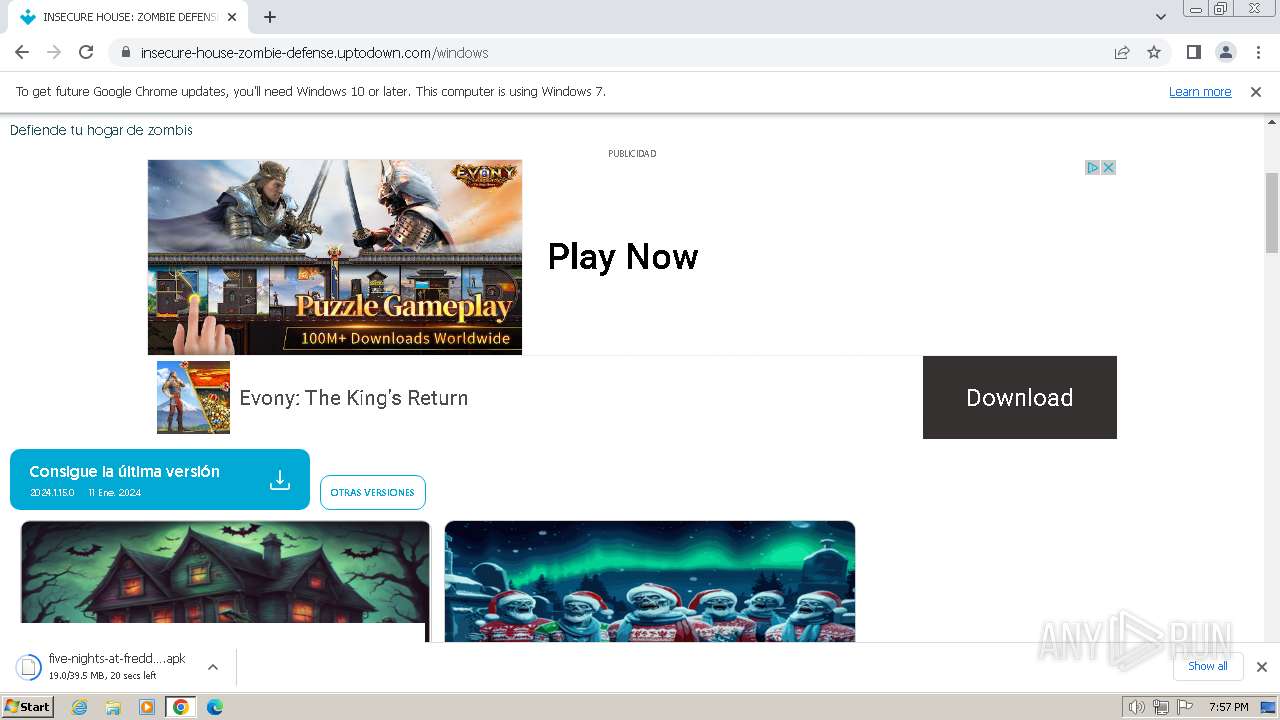Click the 7:57 PM clock
1280x720 pixels.
click(1228, 707)
